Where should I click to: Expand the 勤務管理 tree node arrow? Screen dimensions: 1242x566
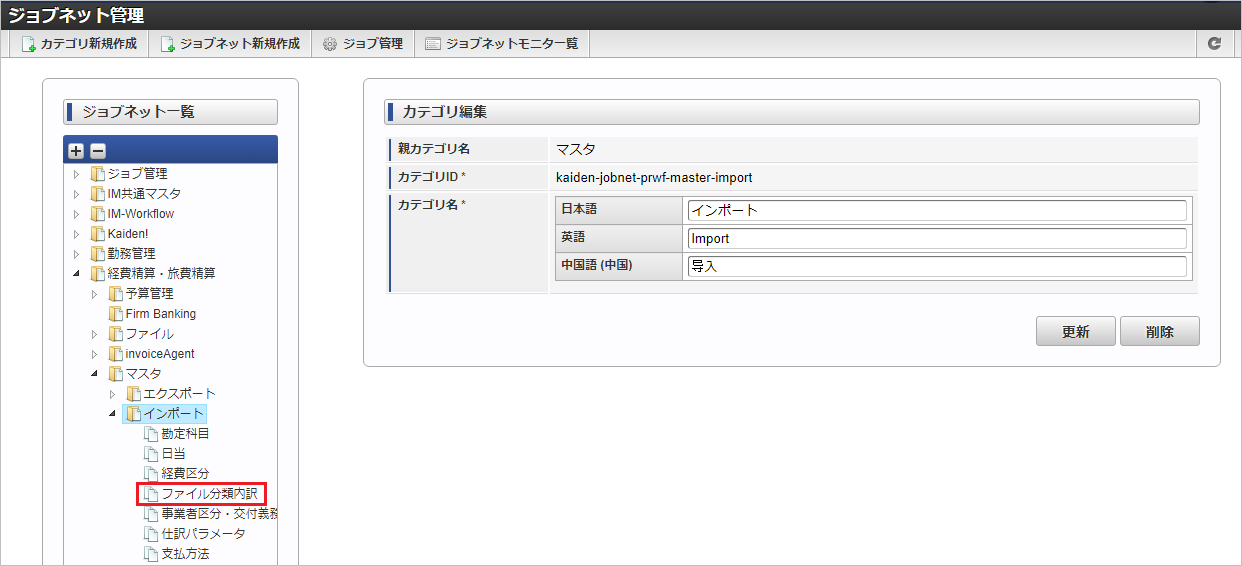point(76,254)
